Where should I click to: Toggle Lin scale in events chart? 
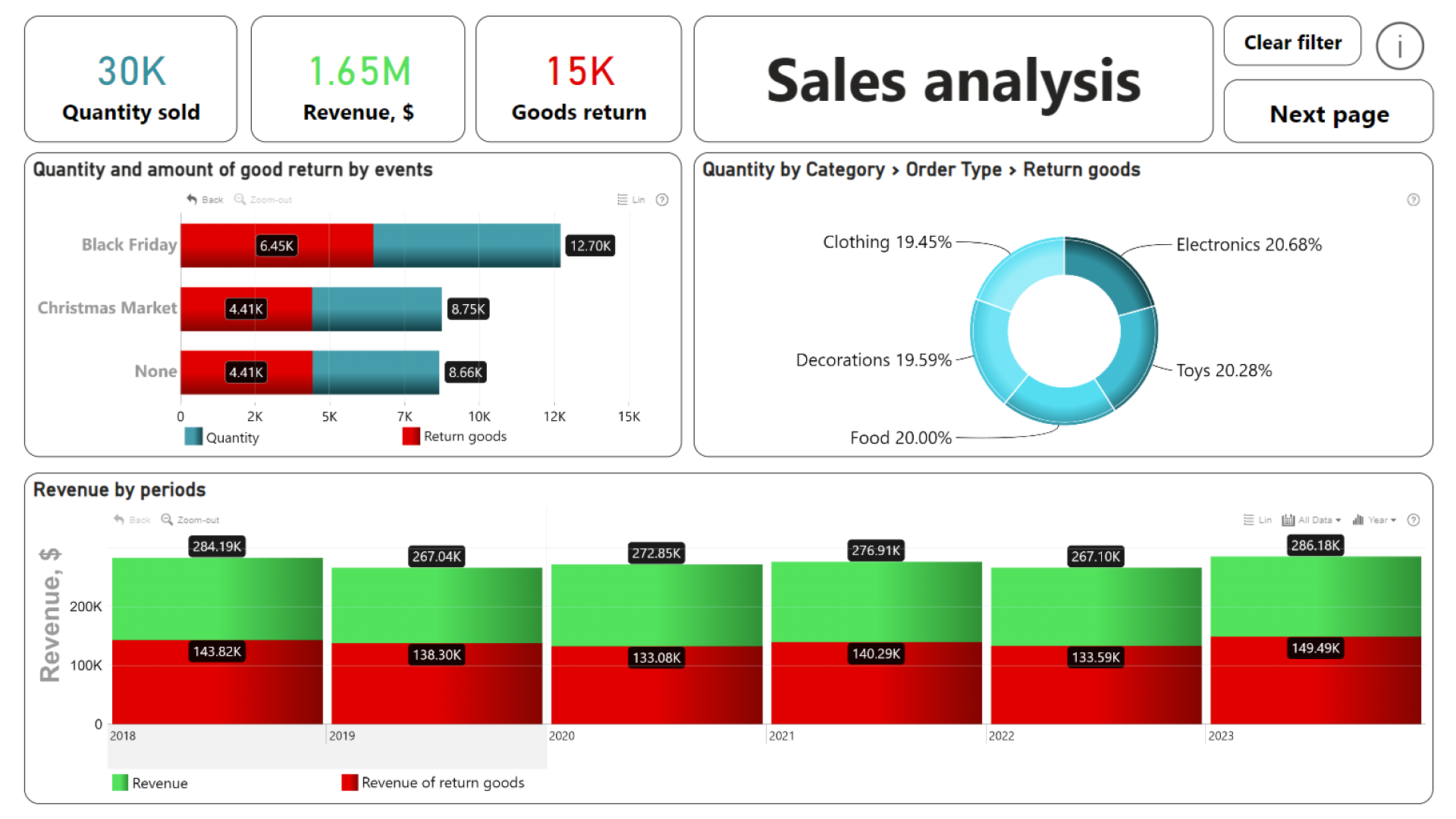click(631, 199)
